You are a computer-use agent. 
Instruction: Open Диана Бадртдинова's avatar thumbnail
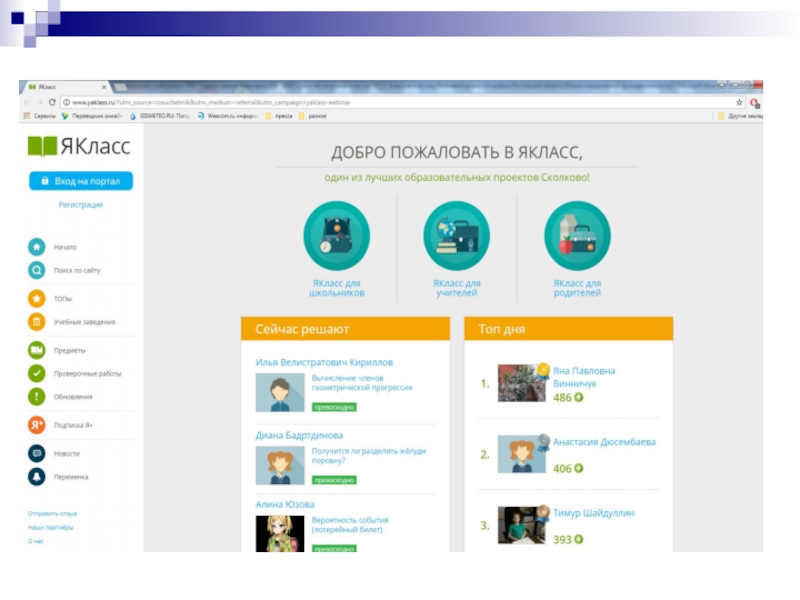click(x=280, y=465)
